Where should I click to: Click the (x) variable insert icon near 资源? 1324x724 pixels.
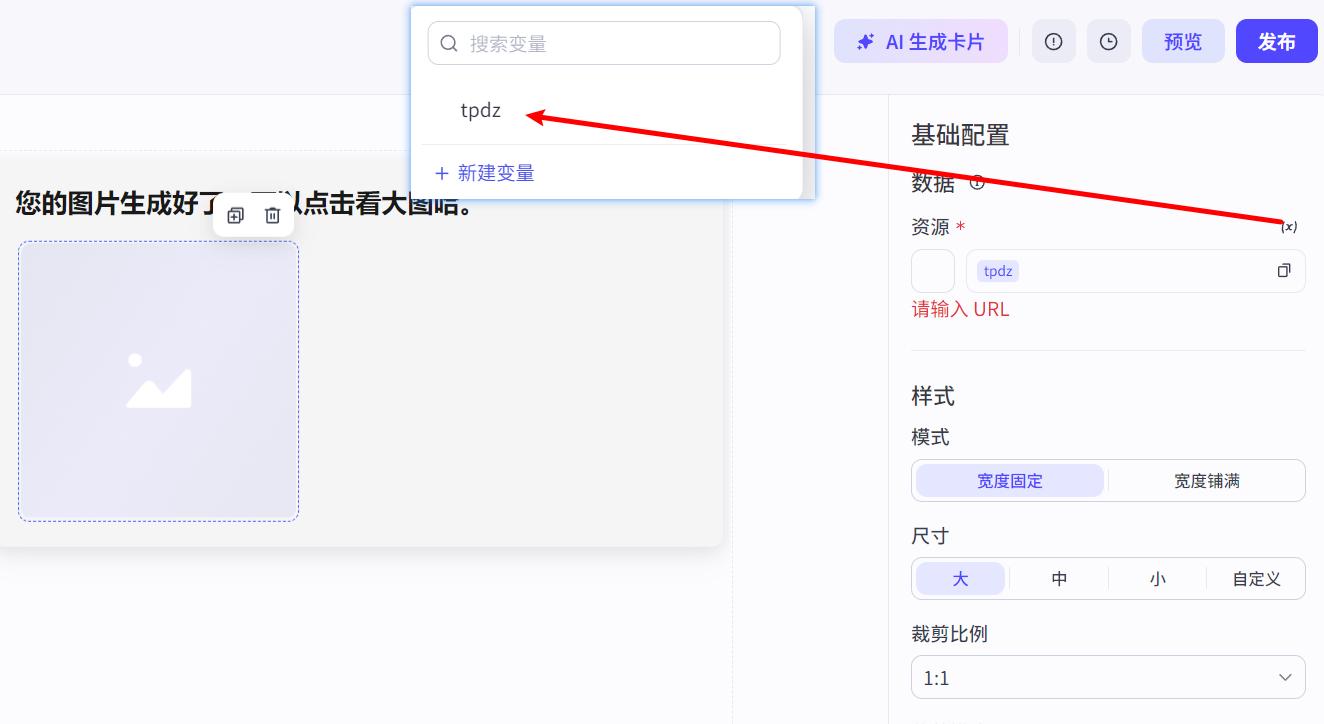coord(1289,226)
